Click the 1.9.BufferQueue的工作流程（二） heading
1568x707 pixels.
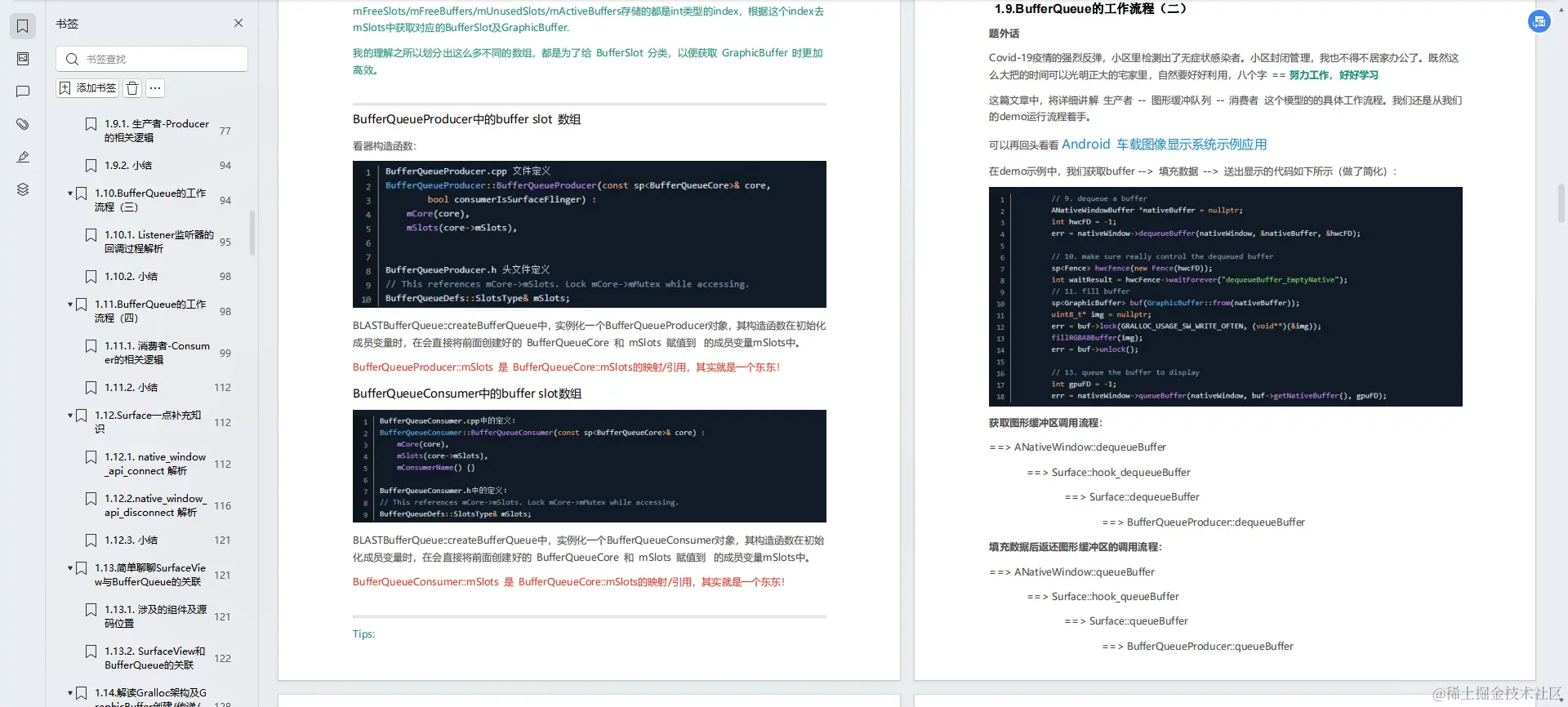[1090, 9]
